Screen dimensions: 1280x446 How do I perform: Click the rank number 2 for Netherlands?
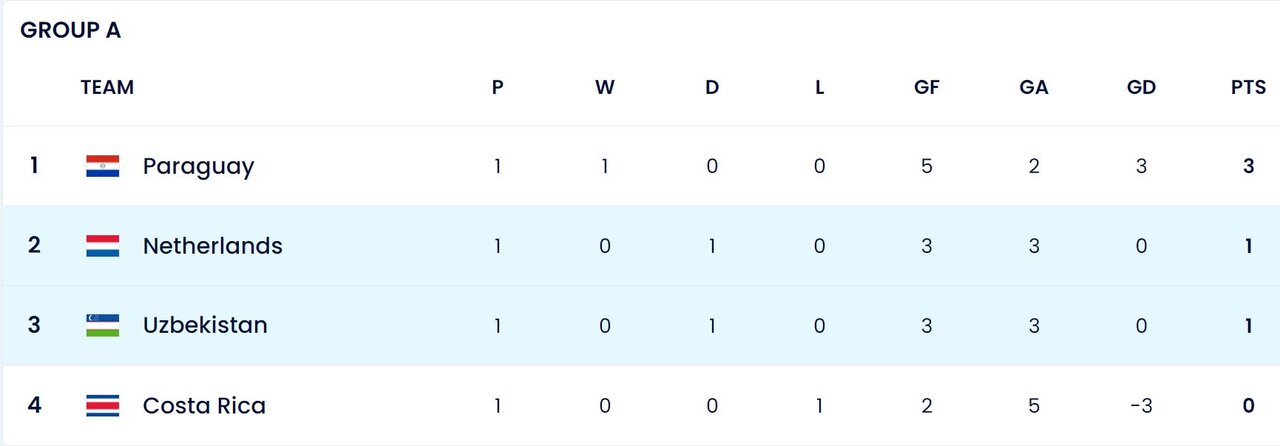tap(34, 246)
